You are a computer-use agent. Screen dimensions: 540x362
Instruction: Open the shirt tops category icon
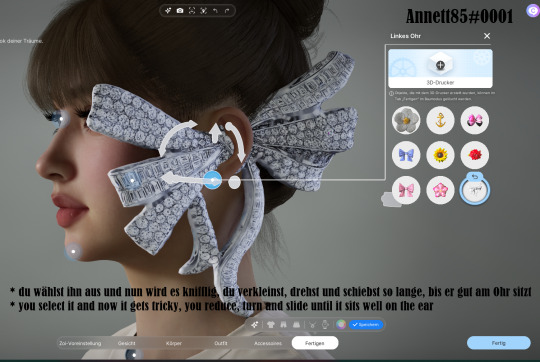(271, 325)
